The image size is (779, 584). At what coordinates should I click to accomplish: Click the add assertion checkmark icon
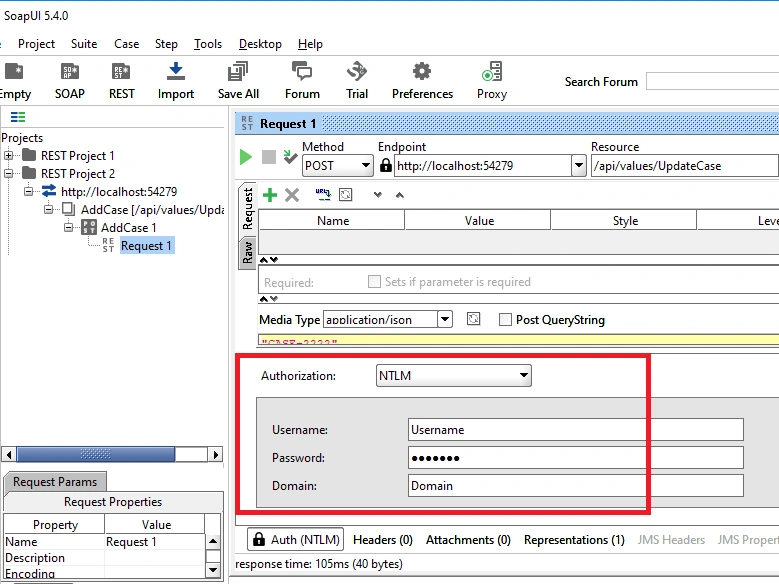pyautogui.click(x=290, y=157)
